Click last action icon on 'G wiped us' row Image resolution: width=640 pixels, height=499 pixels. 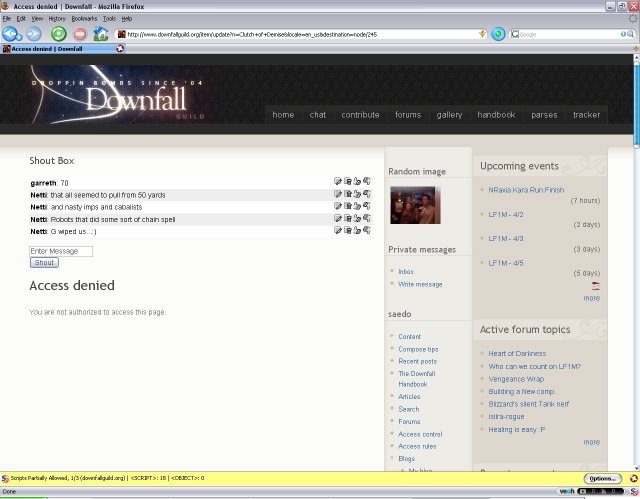367,230
